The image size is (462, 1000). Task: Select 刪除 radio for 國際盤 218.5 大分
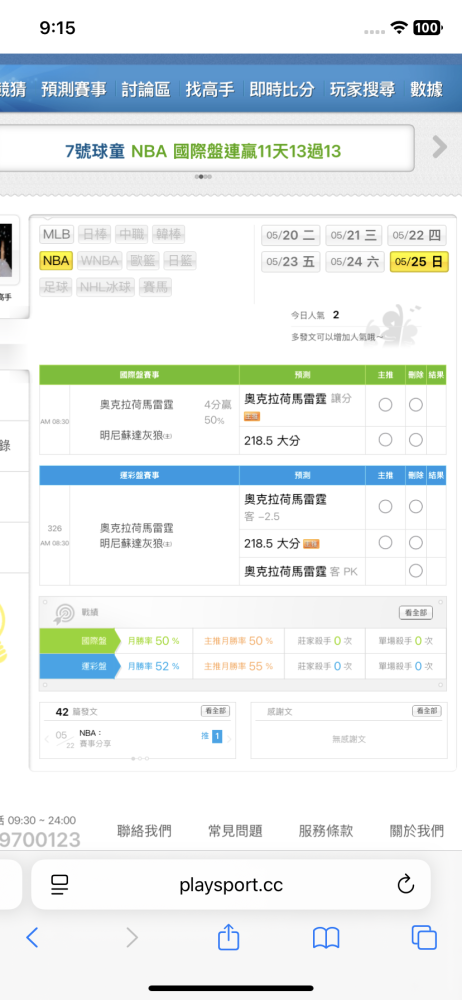pos(416,439)
